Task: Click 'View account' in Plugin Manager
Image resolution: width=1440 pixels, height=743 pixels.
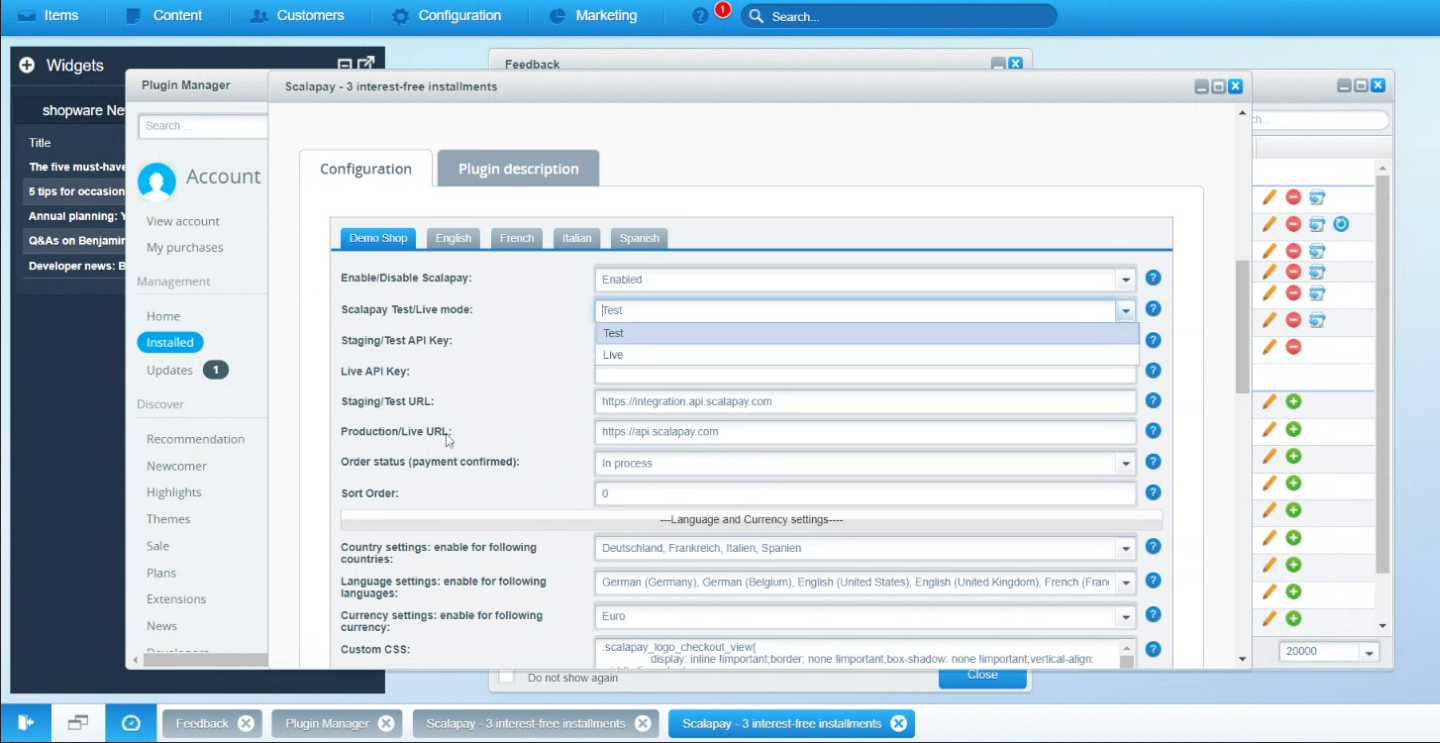Action: point(183,221)
